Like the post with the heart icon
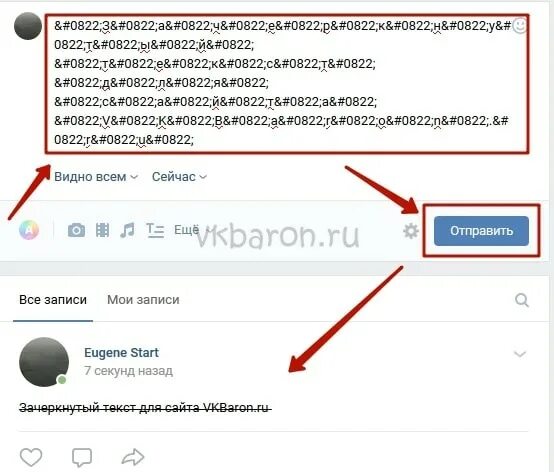Screen dimensions: 554x472 31,457
